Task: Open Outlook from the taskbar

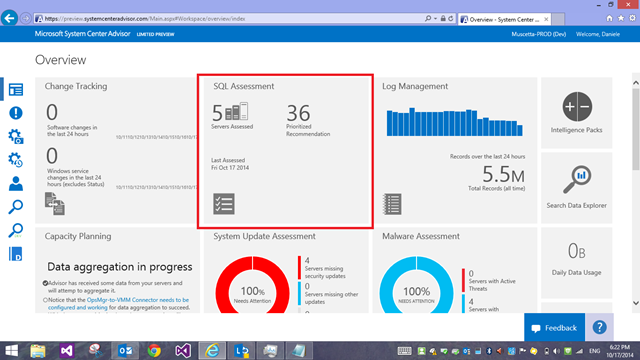Action: [x=125, y=351]
